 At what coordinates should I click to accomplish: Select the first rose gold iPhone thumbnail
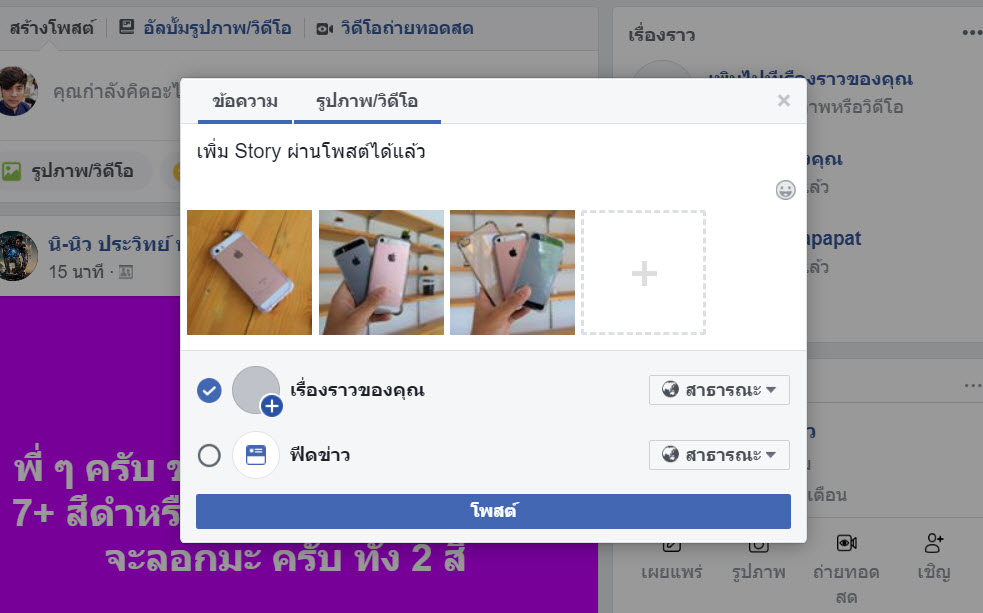249,271
